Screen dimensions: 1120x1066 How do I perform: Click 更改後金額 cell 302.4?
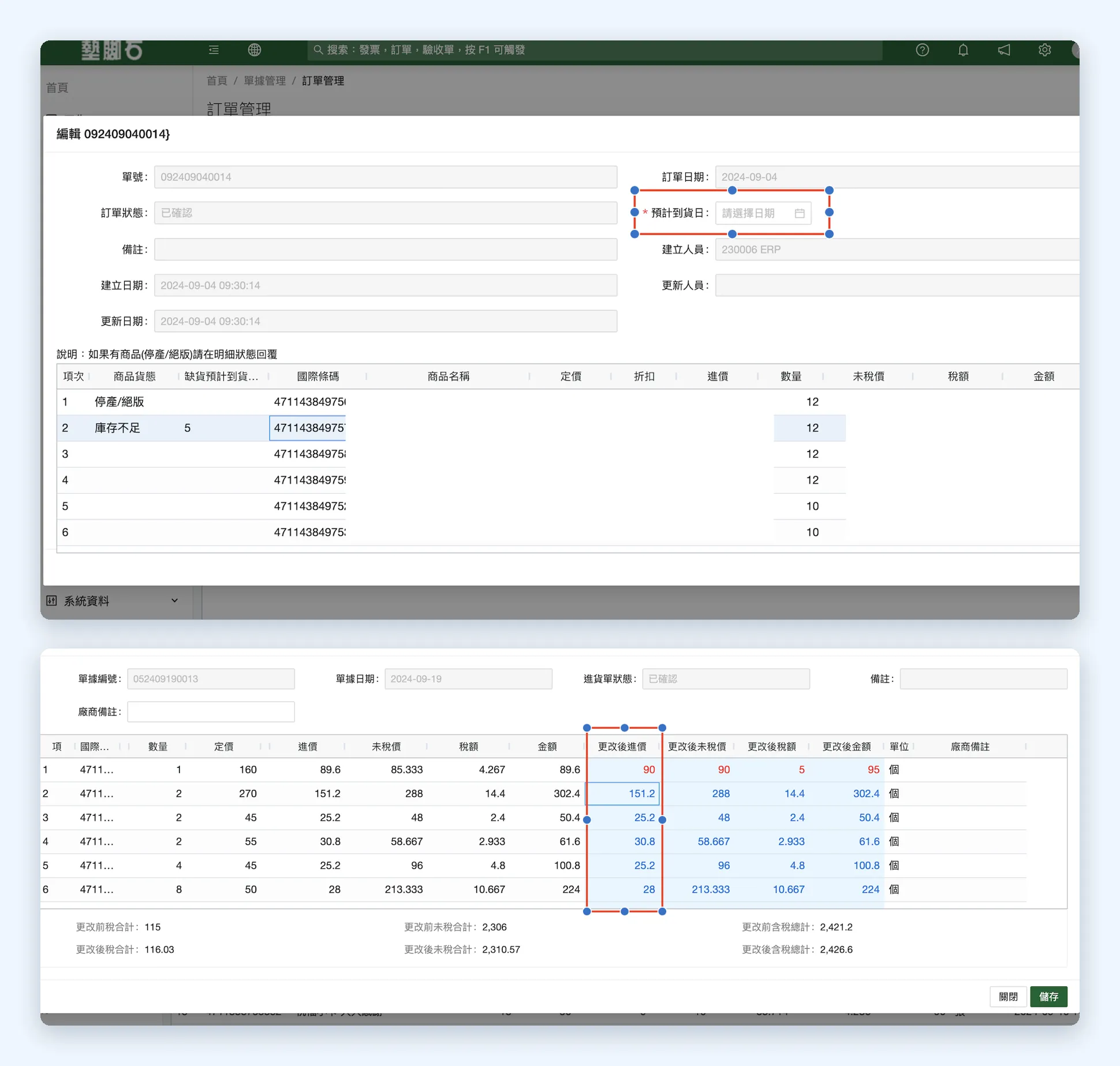click(x=847, y=793)
